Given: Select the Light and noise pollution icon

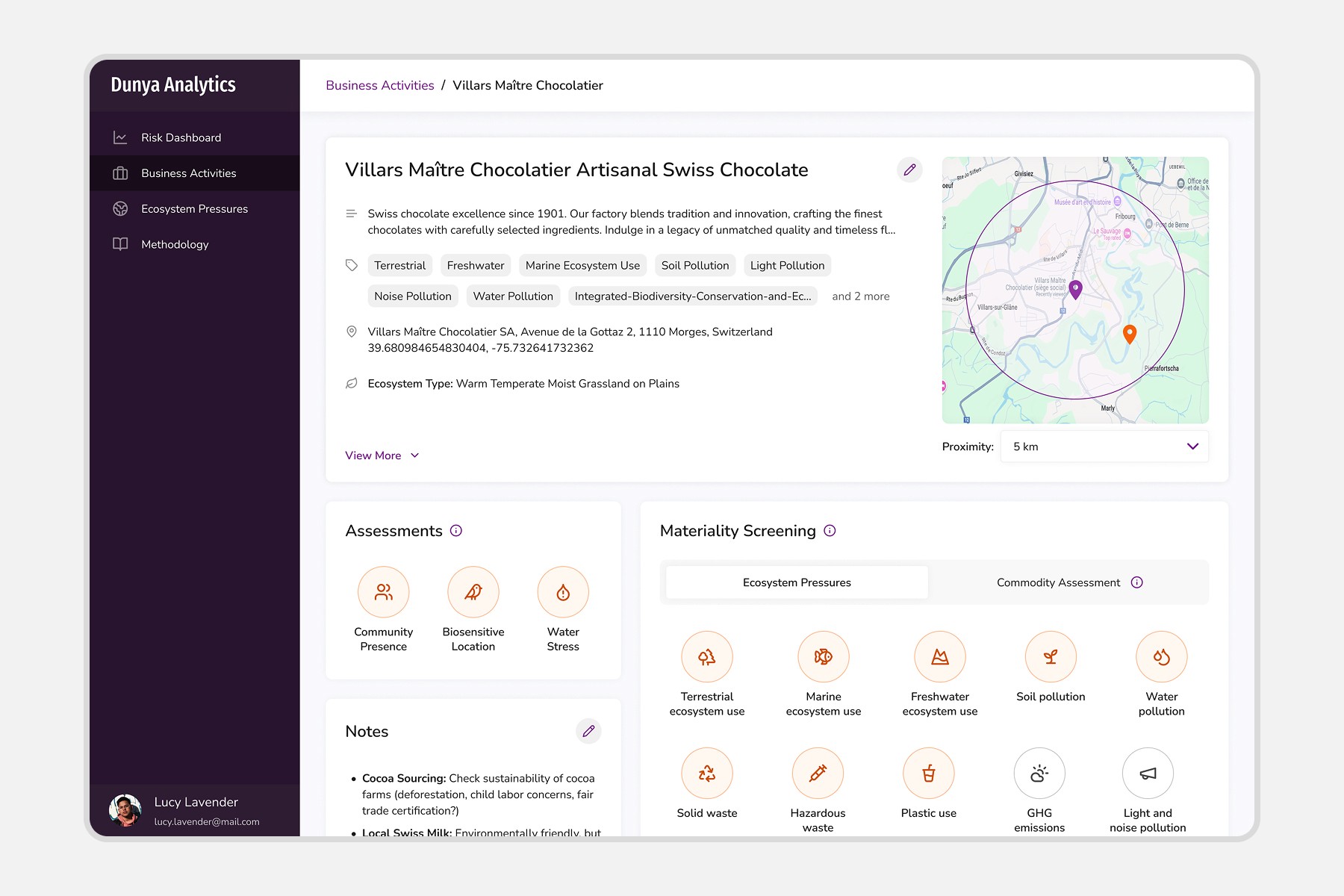Looking at the screenshot, I should [1148, 774].
